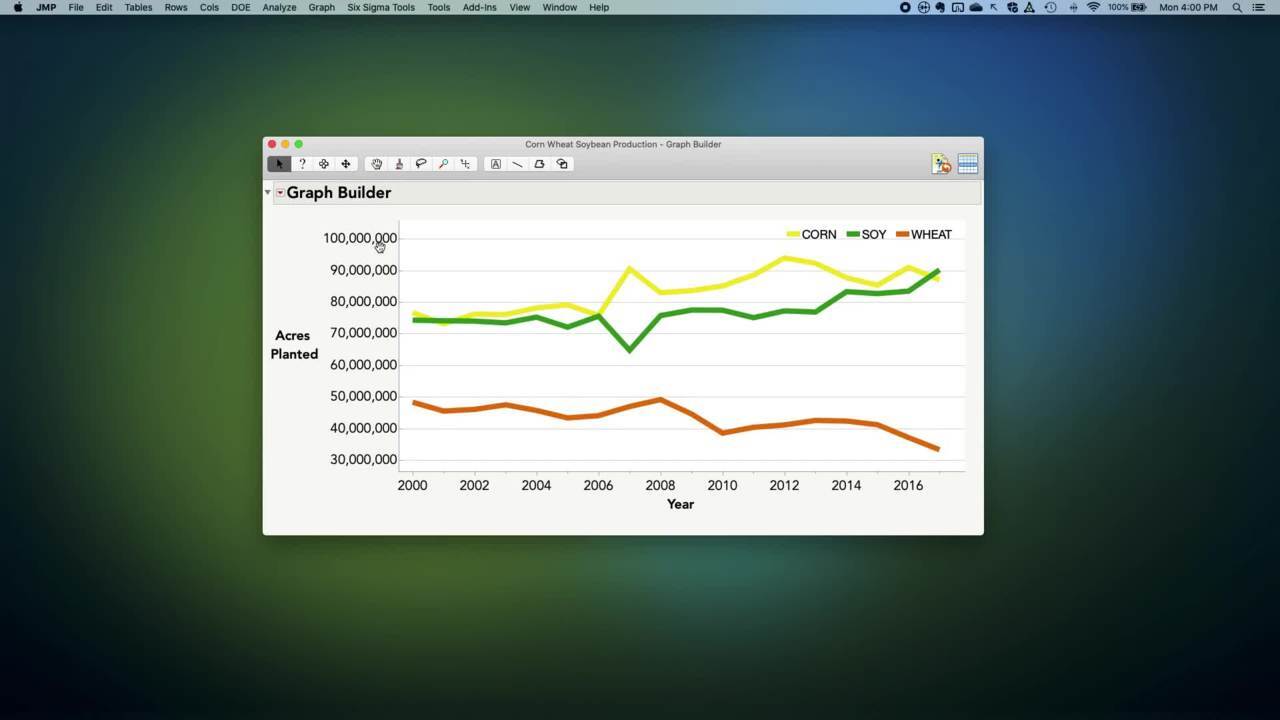Activate the Magnifier zoom tool
Image resolution: width=1280 pixels, height=720 pixels.
pyautogui.click(x=443, y=164)
